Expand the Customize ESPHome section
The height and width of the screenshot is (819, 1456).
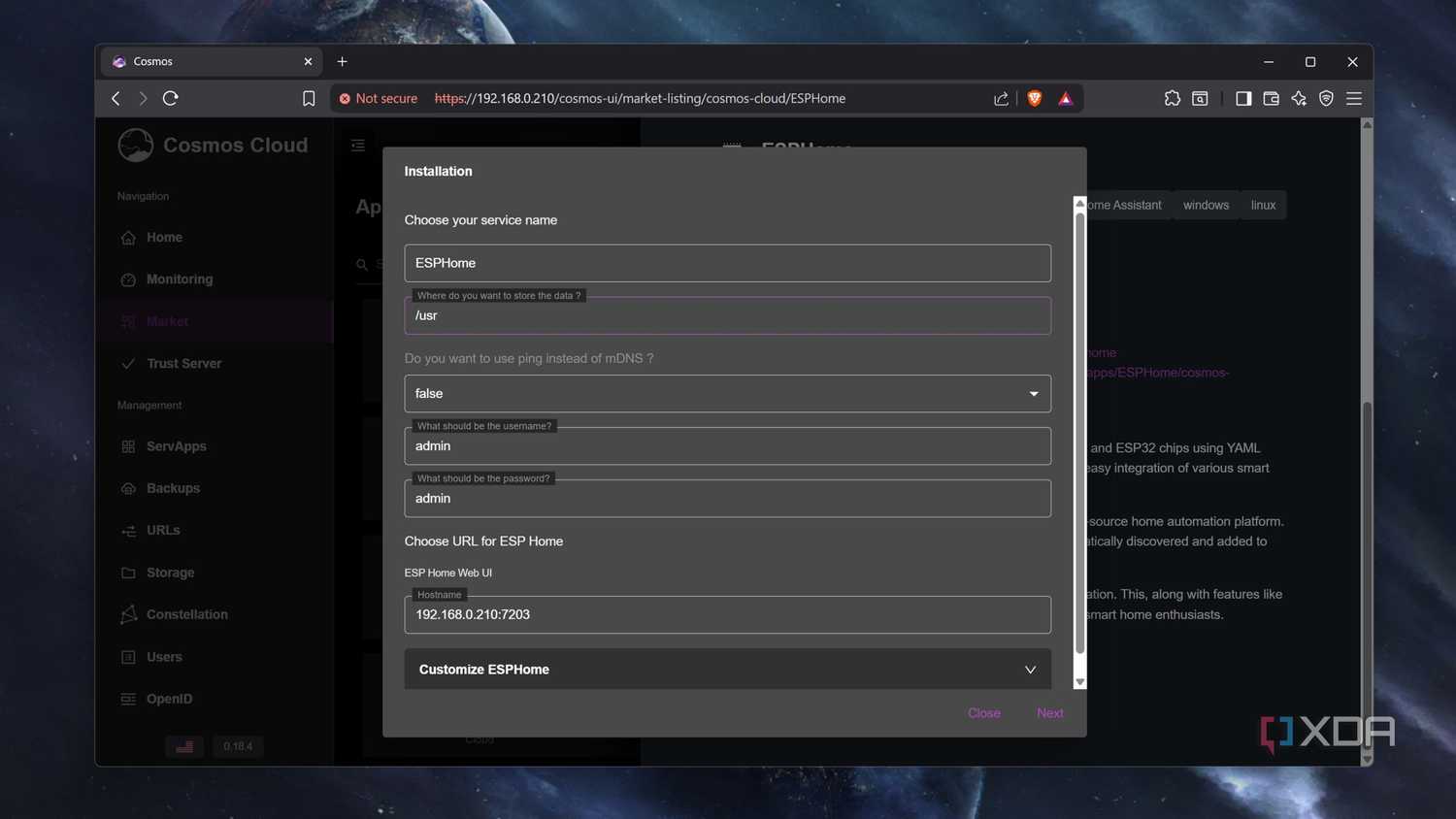coord(727,670)
